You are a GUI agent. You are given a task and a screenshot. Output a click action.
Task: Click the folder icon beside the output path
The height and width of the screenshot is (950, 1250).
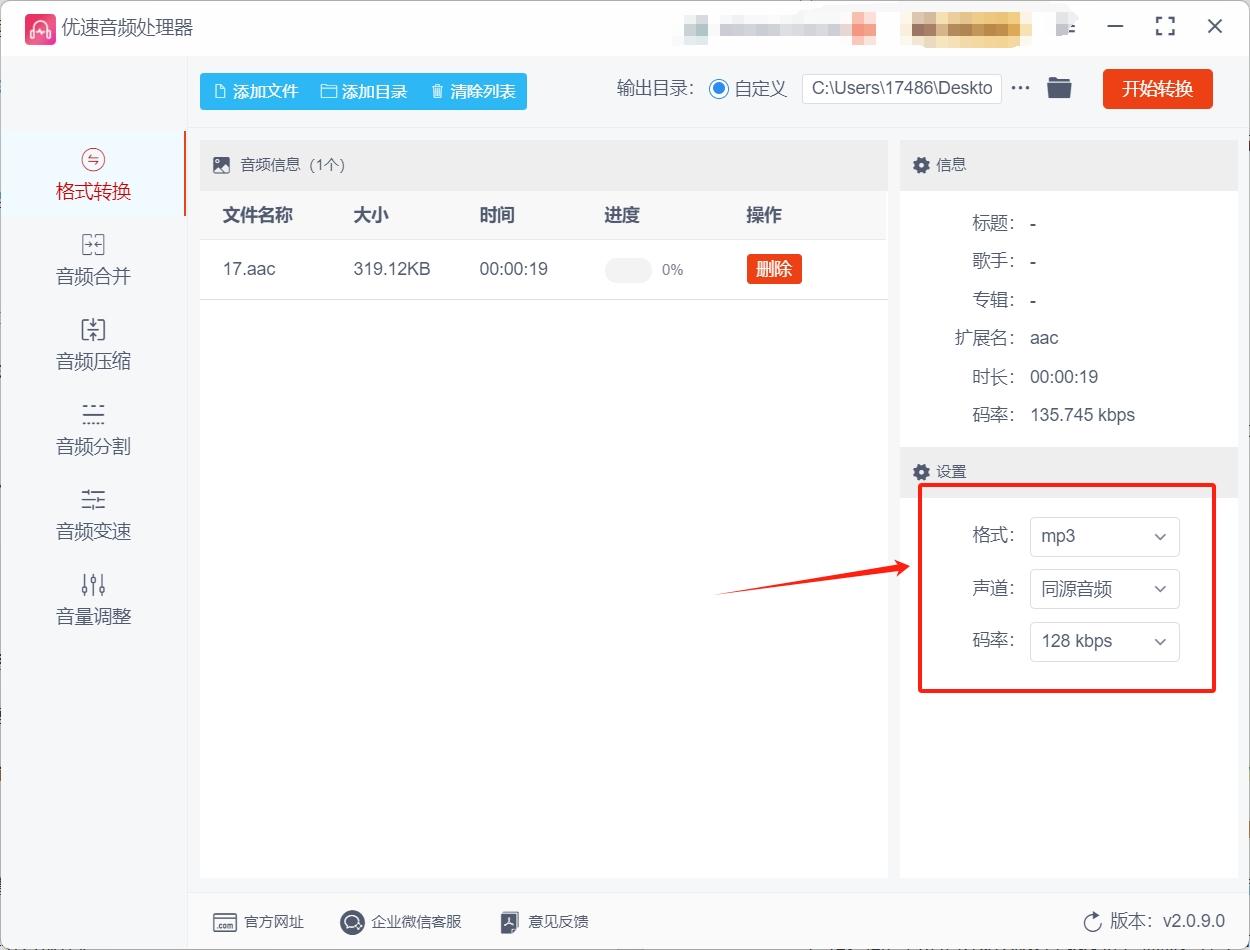pos(1059,88)
